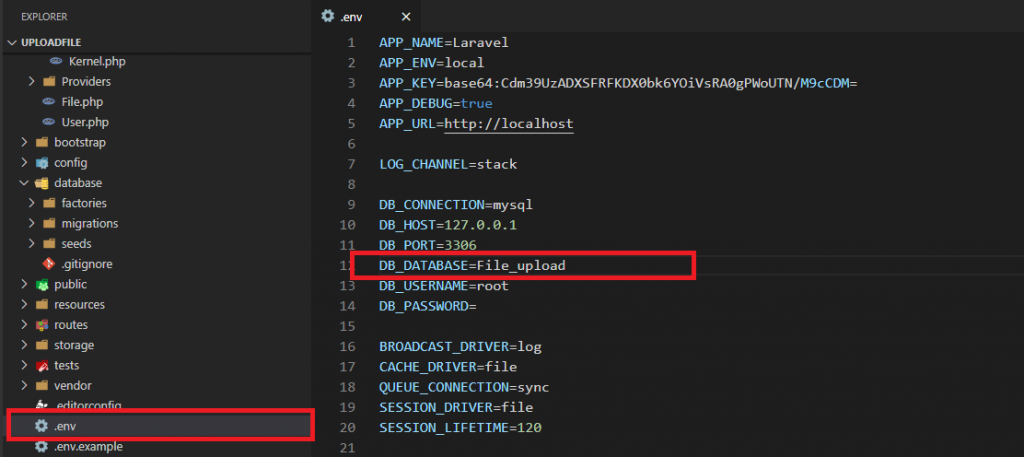Expand the Providers folder

coord(32,81)
